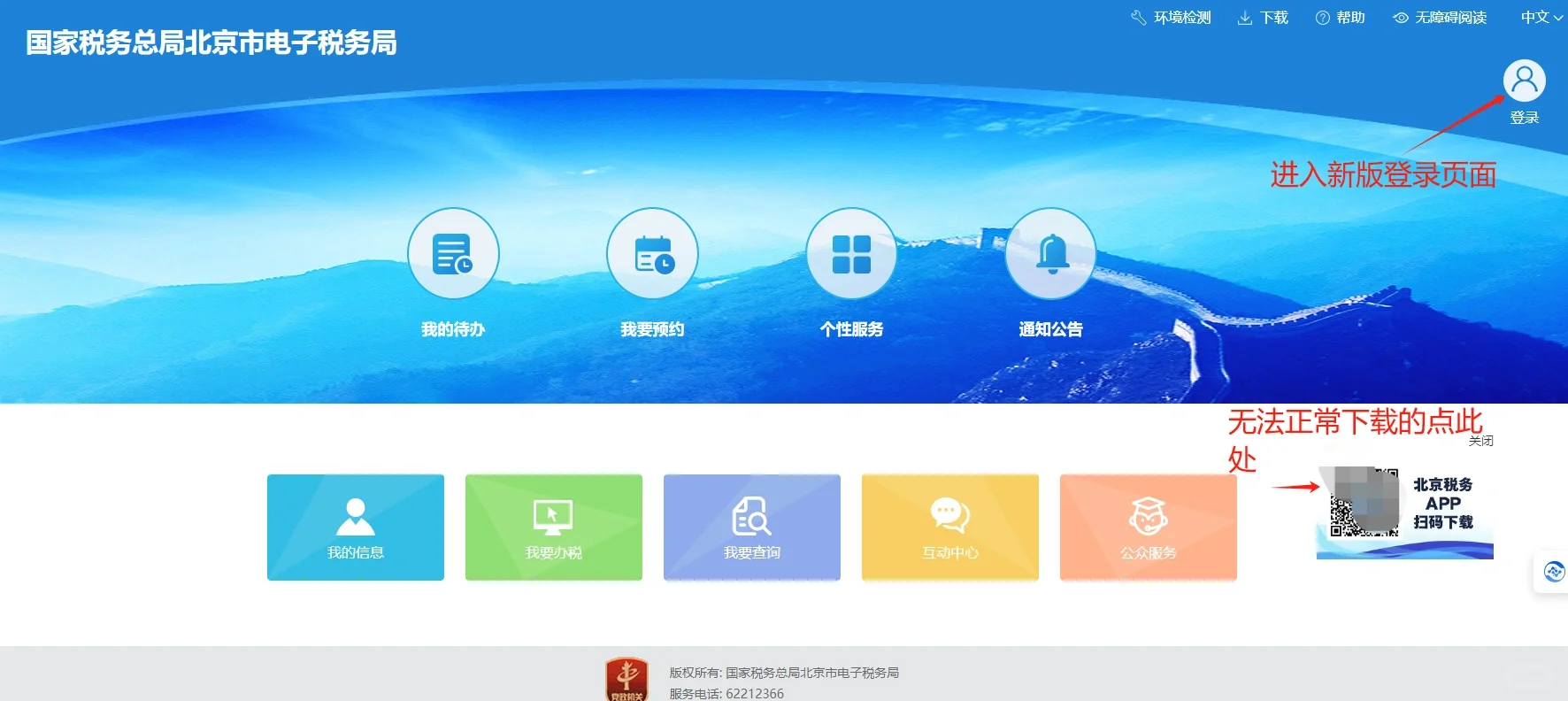This screenshot has width=1568, height=701.
Task: Click the 我的待办 label text
Action: click(453, 329)
